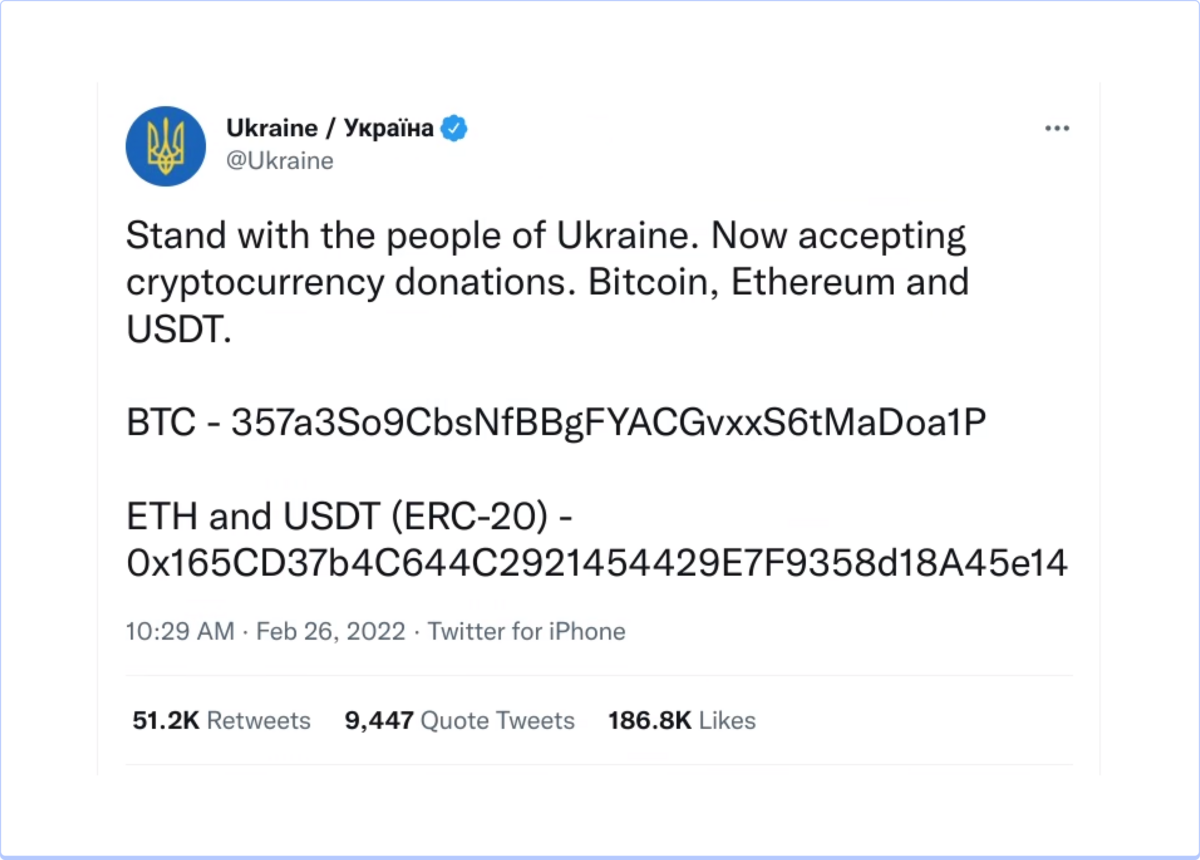1200x860 pixels.
Task: Open the three-dot more options menu
Action: pos(1056,129)
